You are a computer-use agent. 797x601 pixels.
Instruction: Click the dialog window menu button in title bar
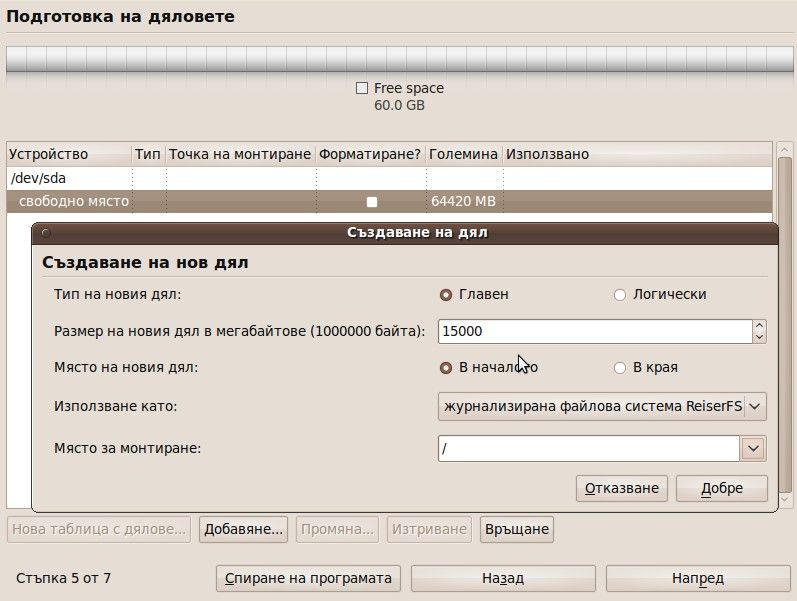(46, 233)
